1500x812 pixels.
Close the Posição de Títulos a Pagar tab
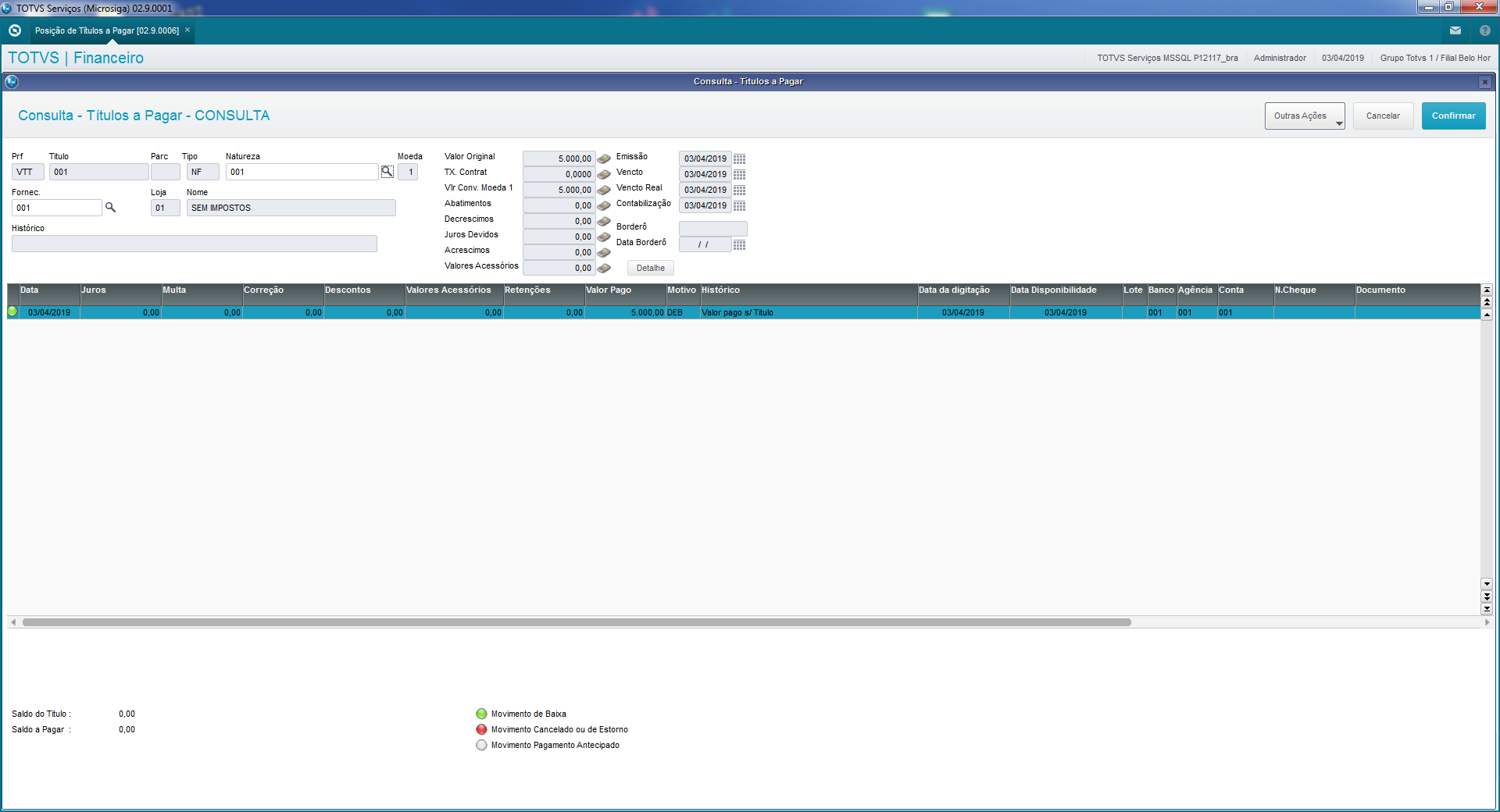tap(187, 30)
